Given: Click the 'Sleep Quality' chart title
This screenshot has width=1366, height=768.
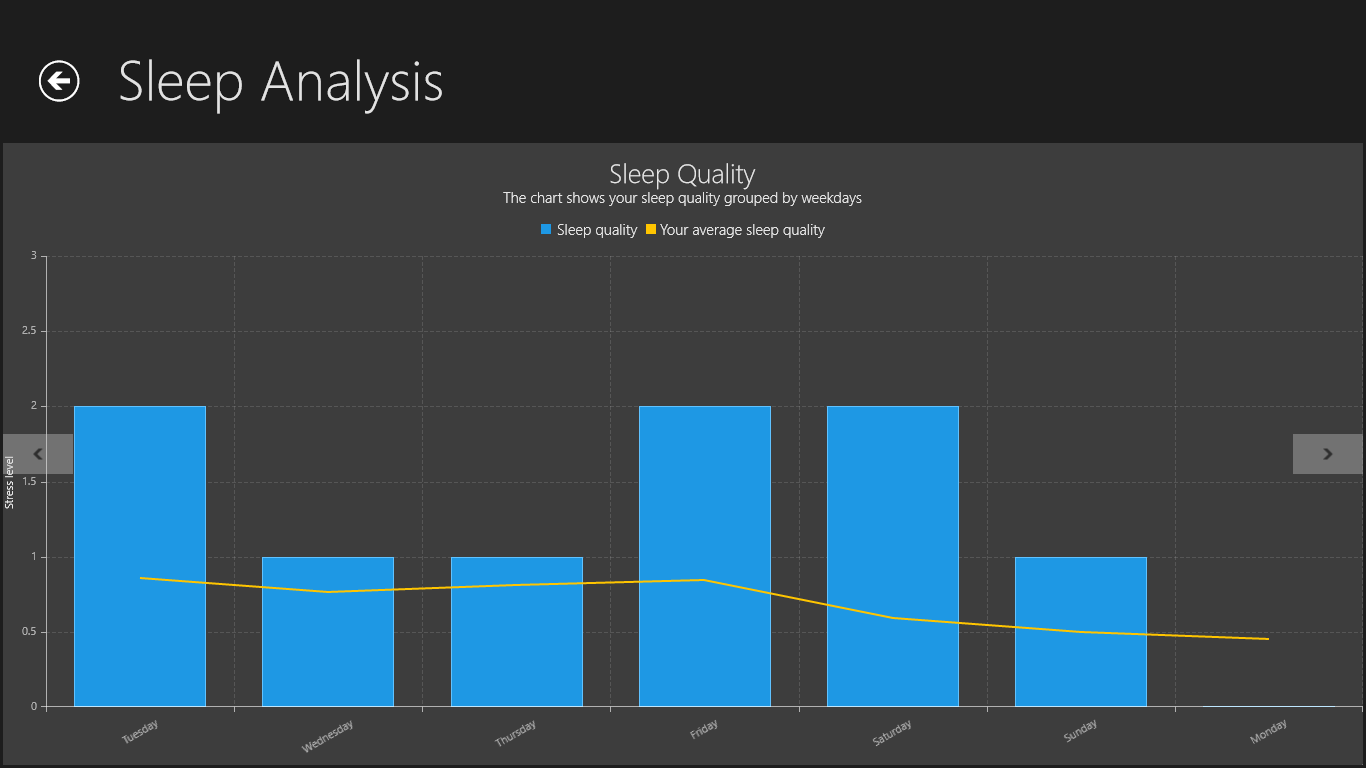Looking at the screenshot, I should 682,174.
